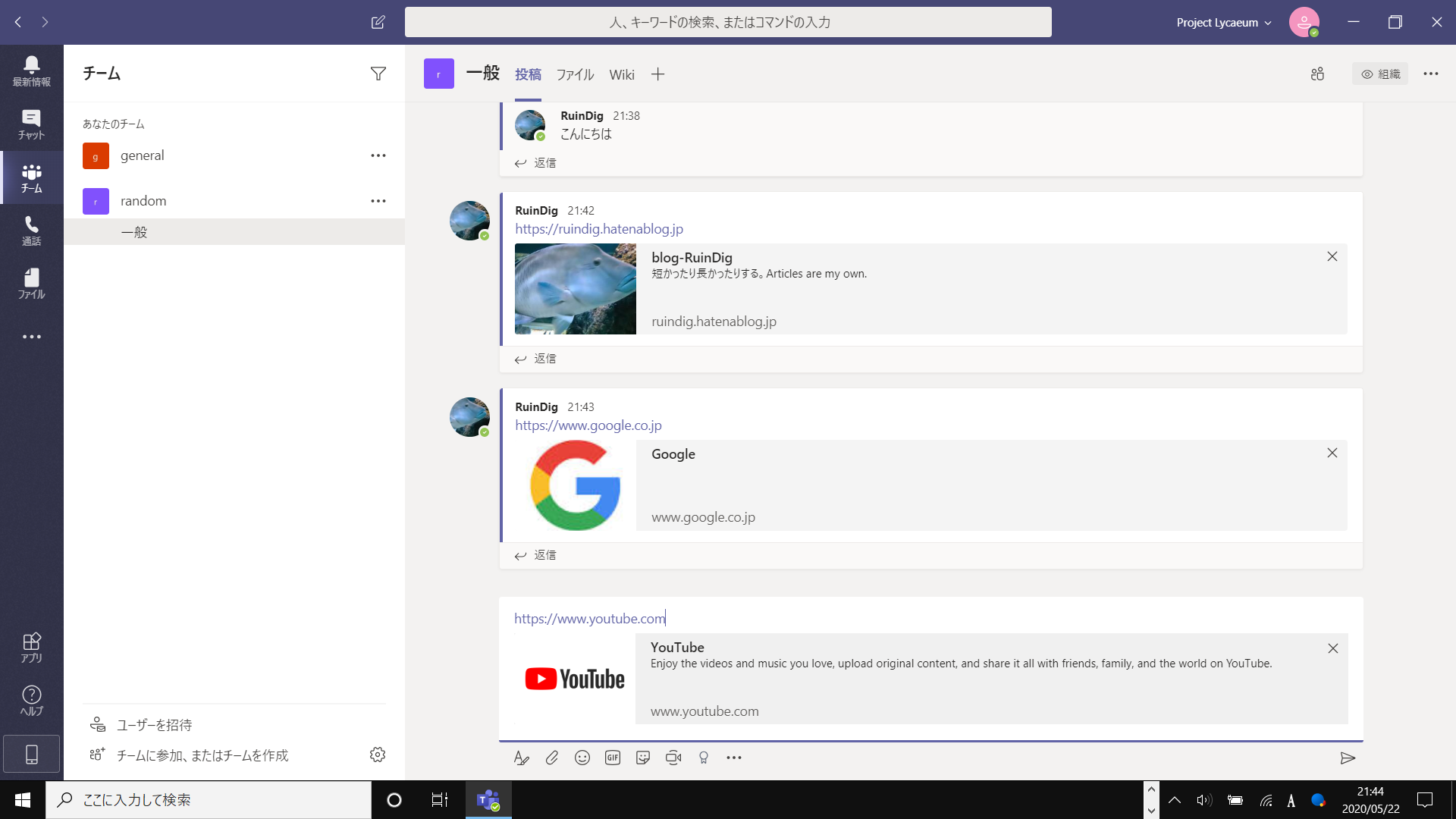Open the Calls phone icon

tap(31, 230)
